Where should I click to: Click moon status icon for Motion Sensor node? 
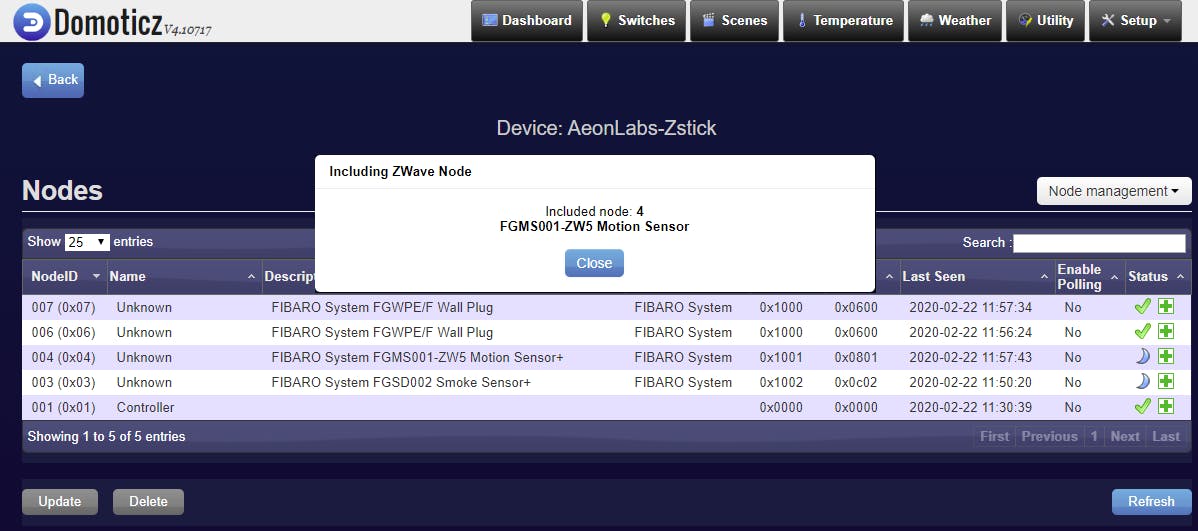click(x=1143, y=357)
